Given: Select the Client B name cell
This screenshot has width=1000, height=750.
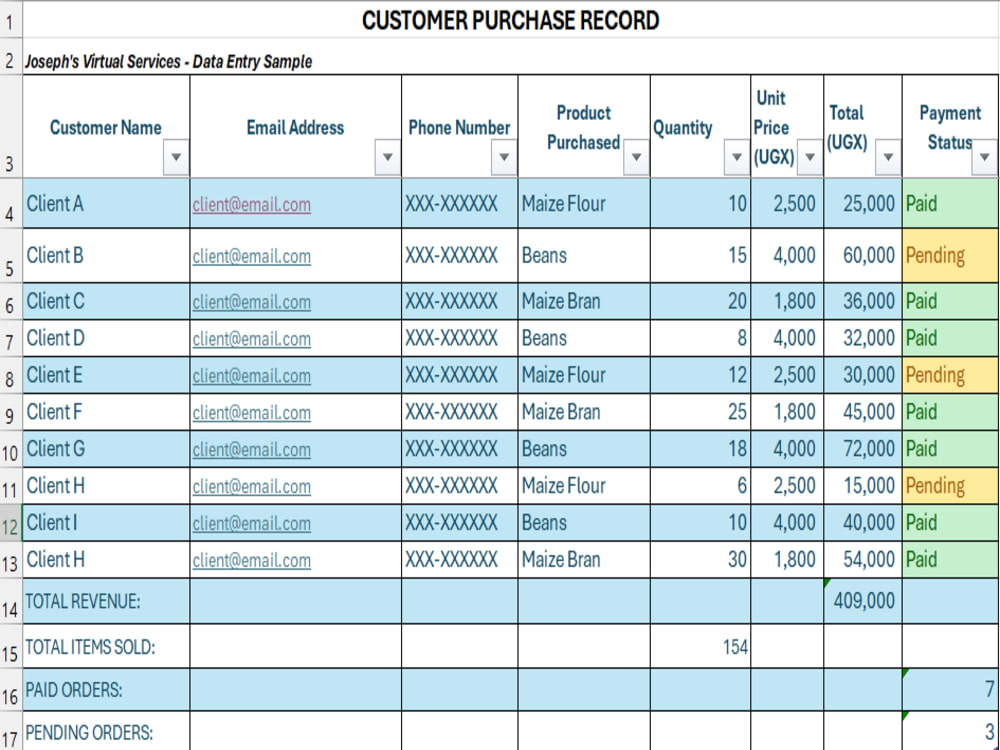Looking at the screenshot, I should pos(107,255).
